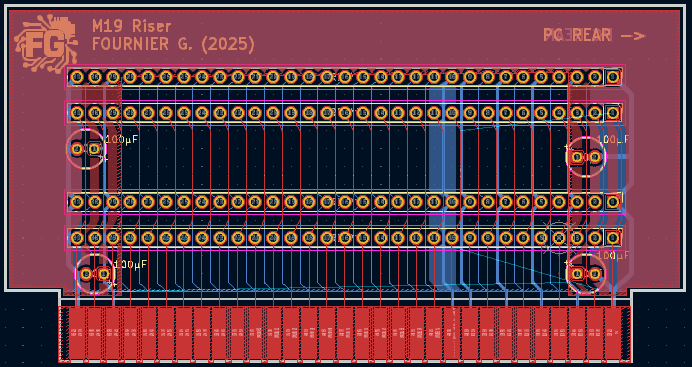Select the "FOURNIER G. (2025)" silkscreen text
This screenshot has width=692, height=367.
point(173,45)
